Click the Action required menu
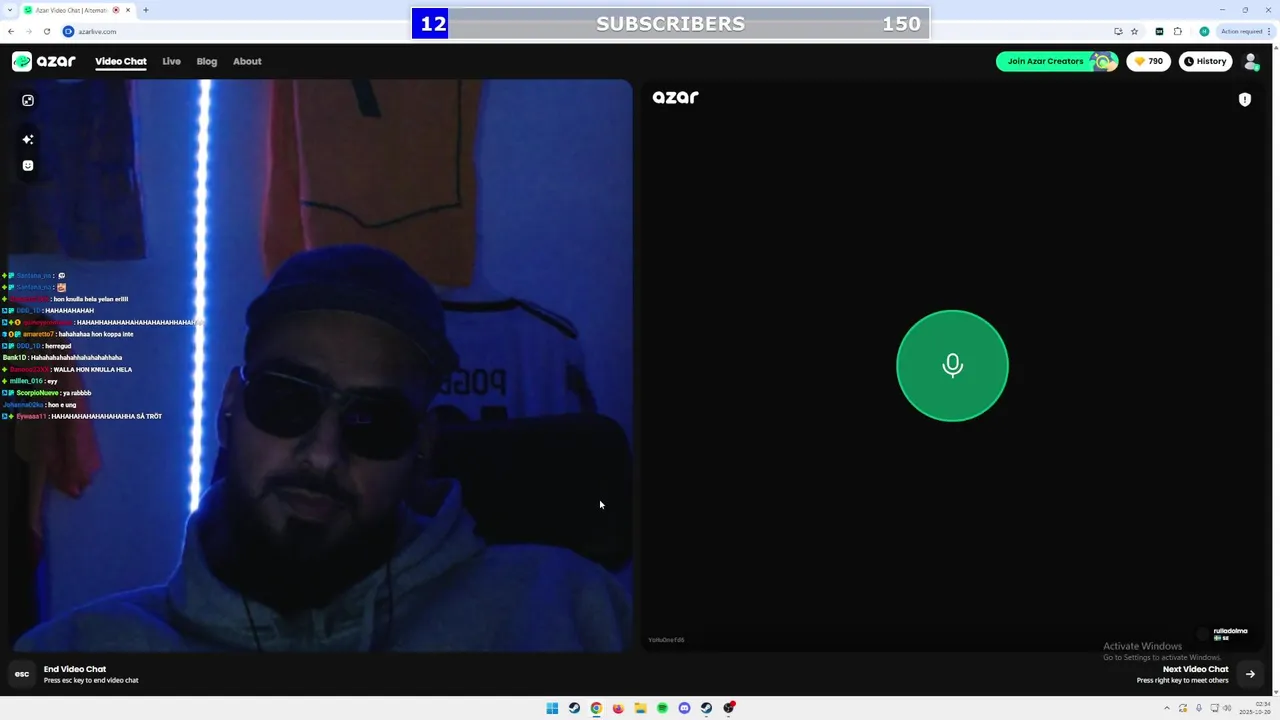 [1245, 31]
